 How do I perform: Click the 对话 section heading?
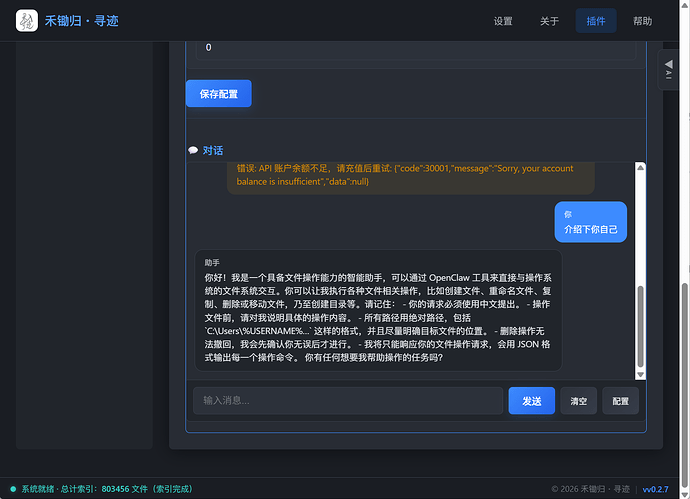pos(213,150)
